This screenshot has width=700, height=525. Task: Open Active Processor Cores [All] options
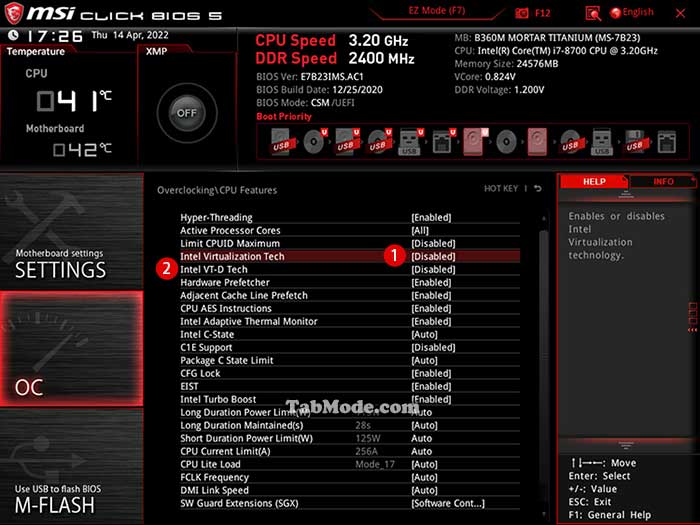click(x=420, y=230)
